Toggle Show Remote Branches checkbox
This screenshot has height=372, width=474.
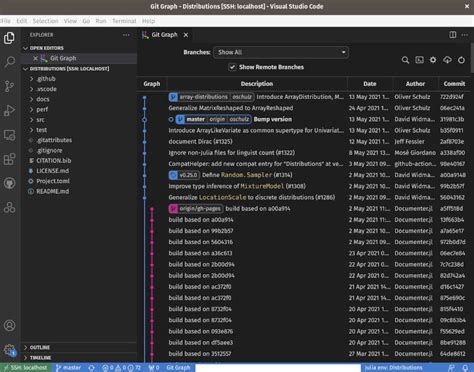coord(232,67)
